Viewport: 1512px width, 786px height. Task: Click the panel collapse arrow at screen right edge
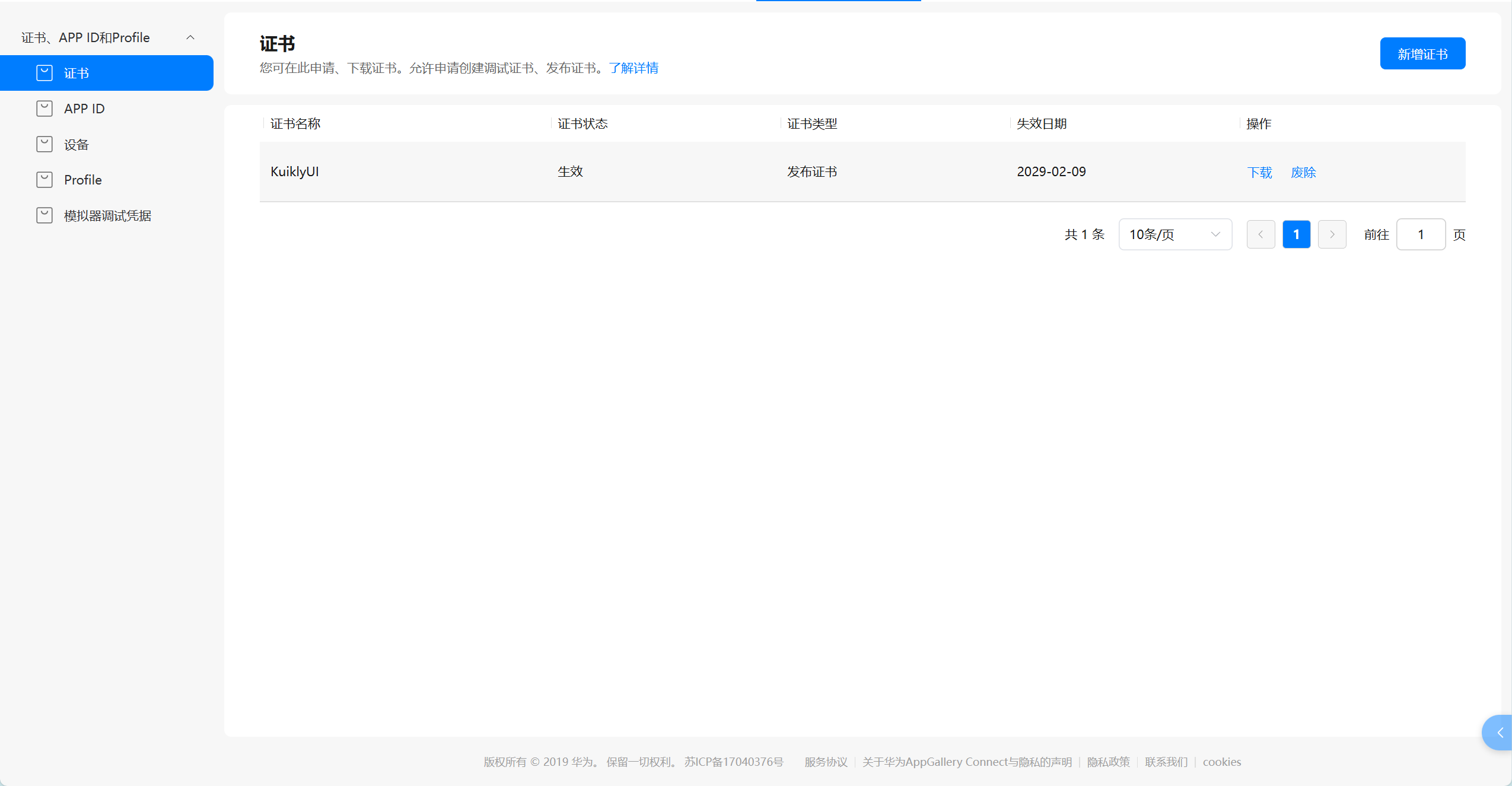[1500, 732]
